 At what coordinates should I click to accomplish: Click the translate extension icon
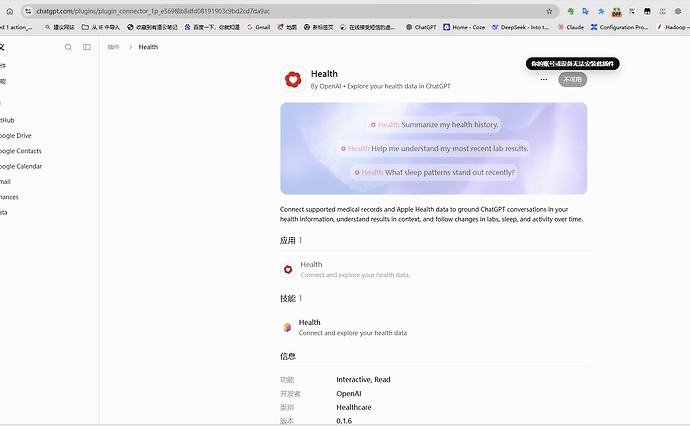(585, 11)
